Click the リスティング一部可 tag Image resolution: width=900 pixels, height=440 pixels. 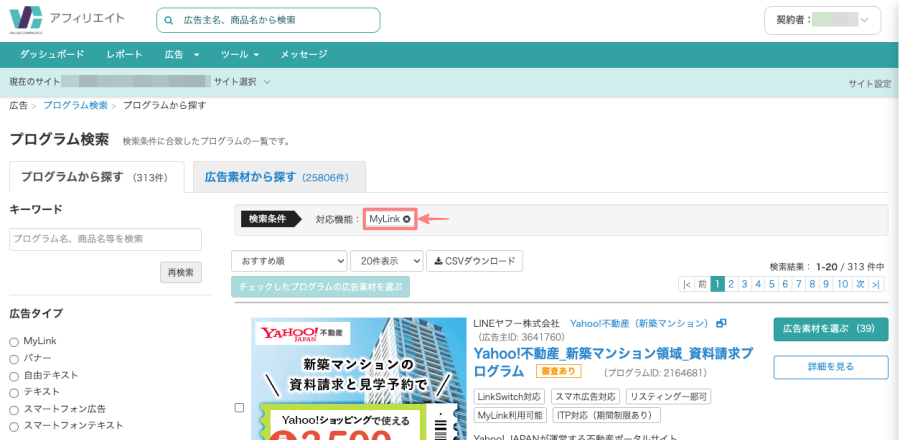click(669, 396)
